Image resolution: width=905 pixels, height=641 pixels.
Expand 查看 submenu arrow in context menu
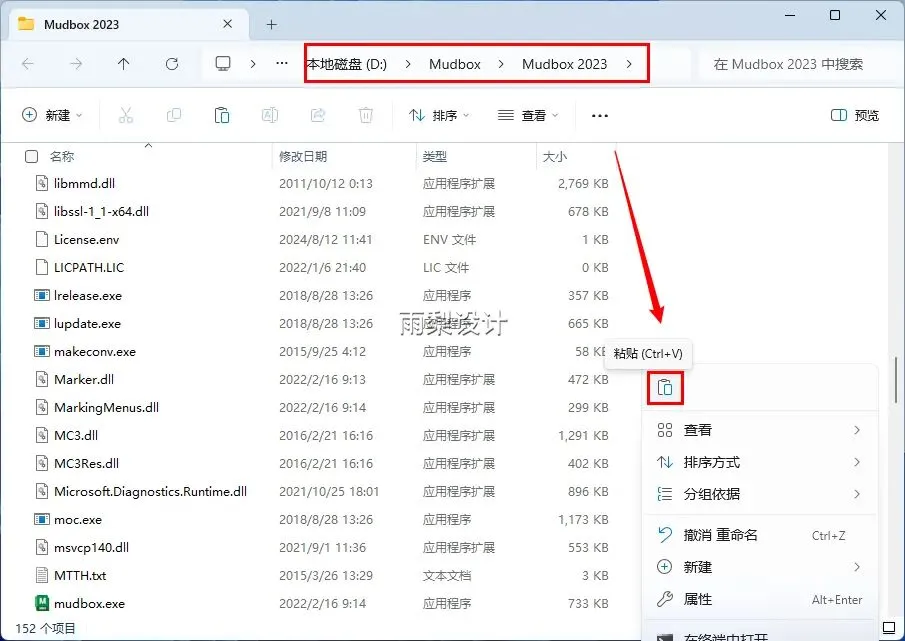(857, 430)
